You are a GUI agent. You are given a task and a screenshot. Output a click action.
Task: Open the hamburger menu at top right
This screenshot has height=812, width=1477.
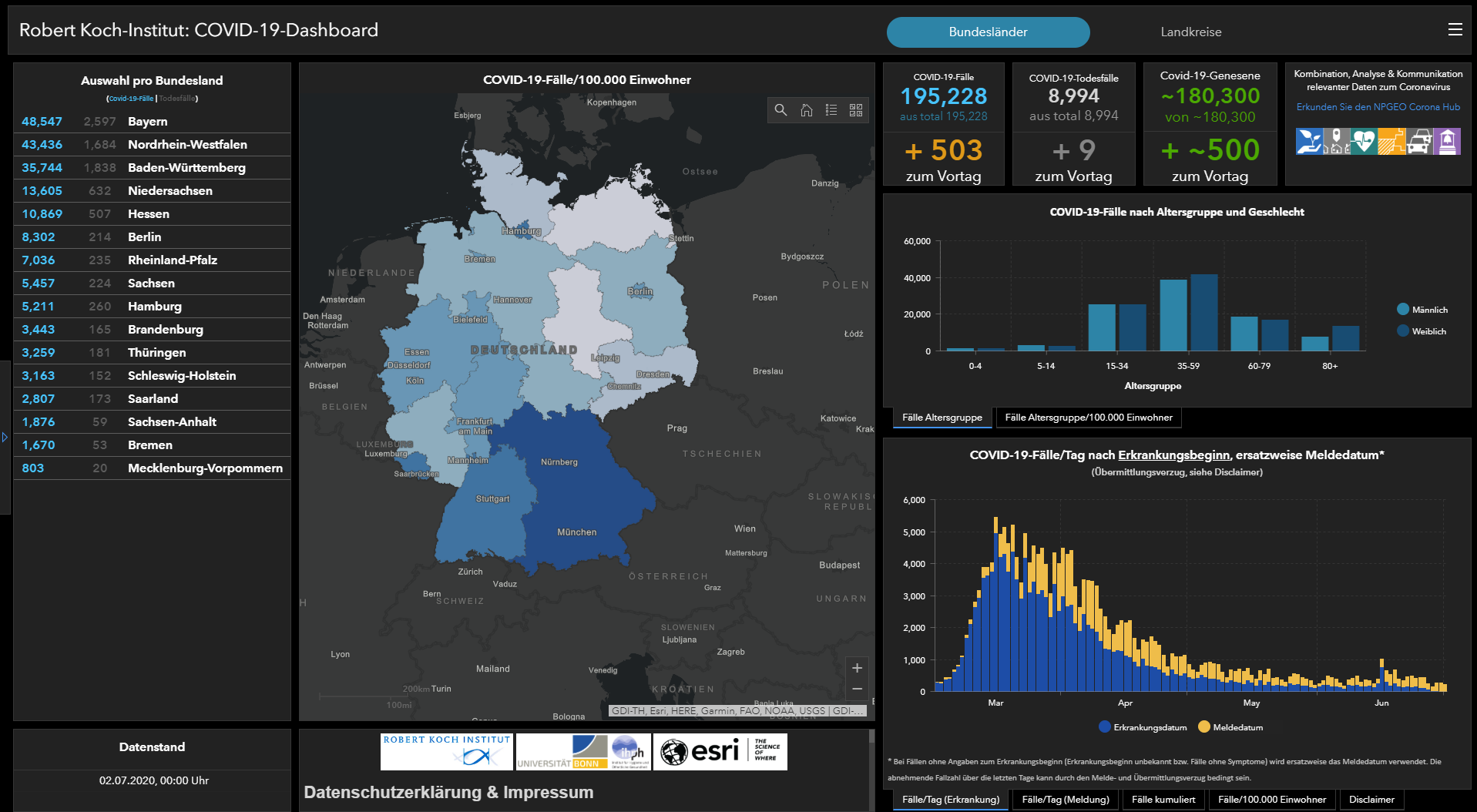tap(1455, 30)
